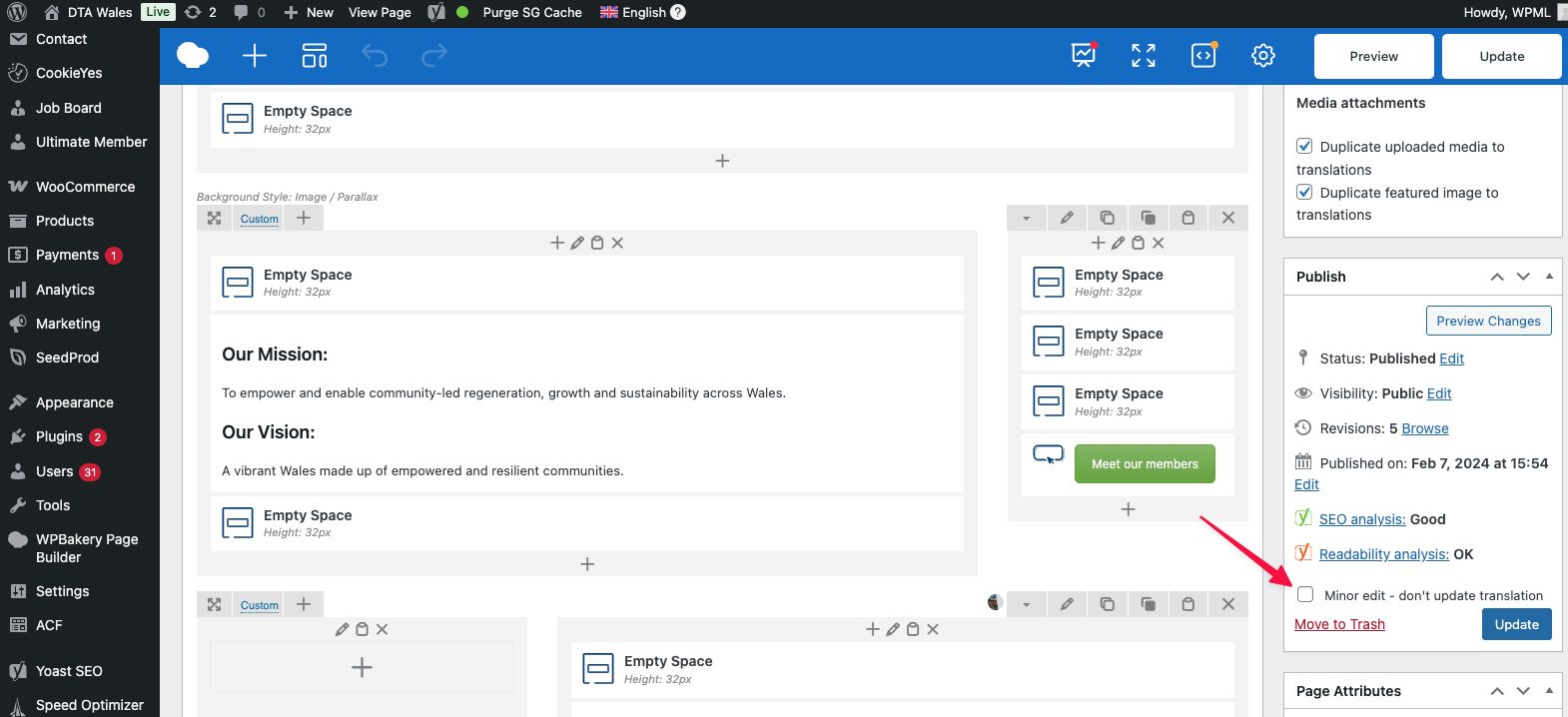Open the Templates icon in WPBakery toolbar

point(315,56)
